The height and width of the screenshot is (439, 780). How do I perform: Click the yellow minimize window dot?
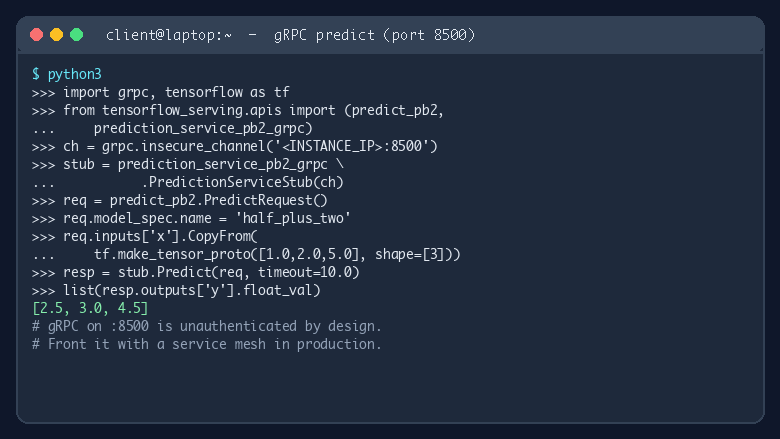[57, 35]
